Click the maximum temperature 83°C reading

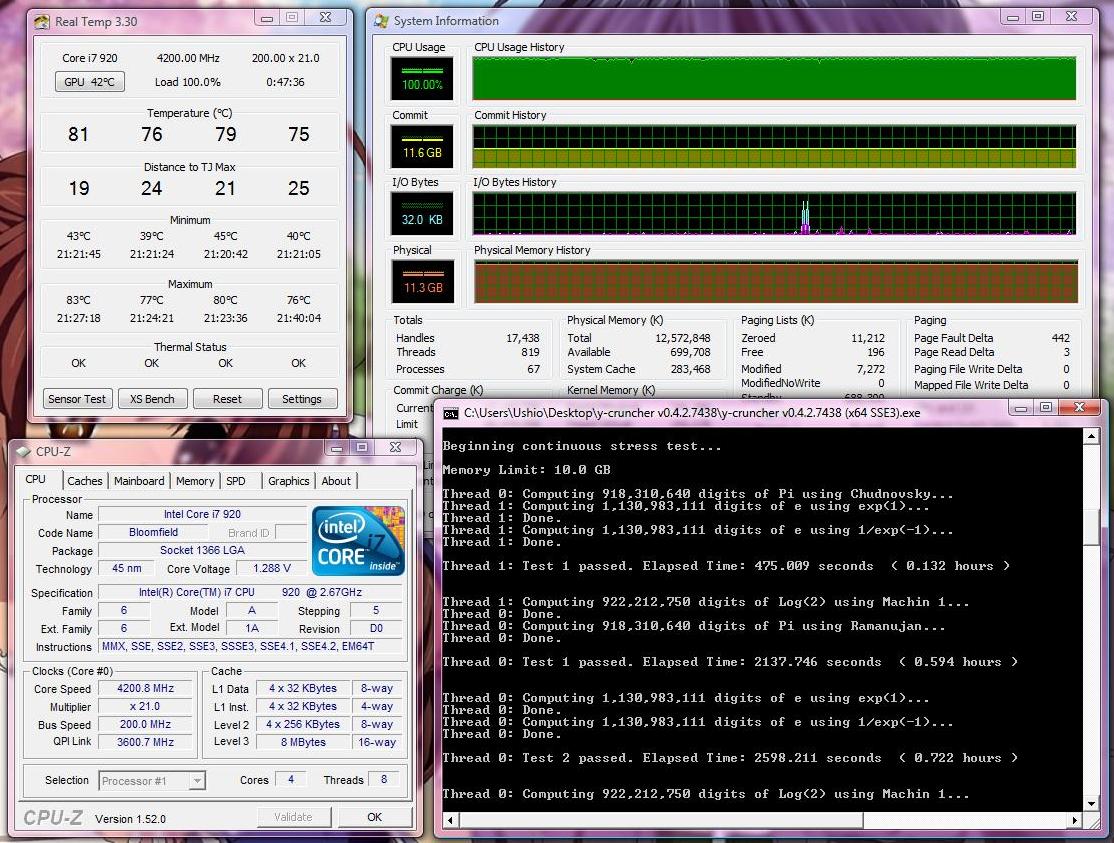[x=78, y=300]
